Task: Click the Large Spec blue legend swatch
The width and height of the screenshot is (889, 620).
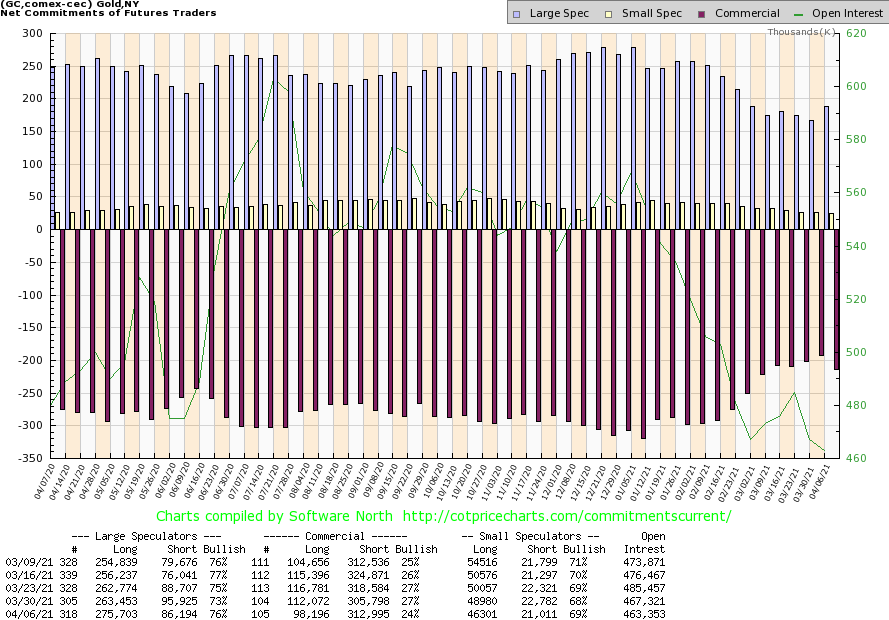Action: point(516,13)
